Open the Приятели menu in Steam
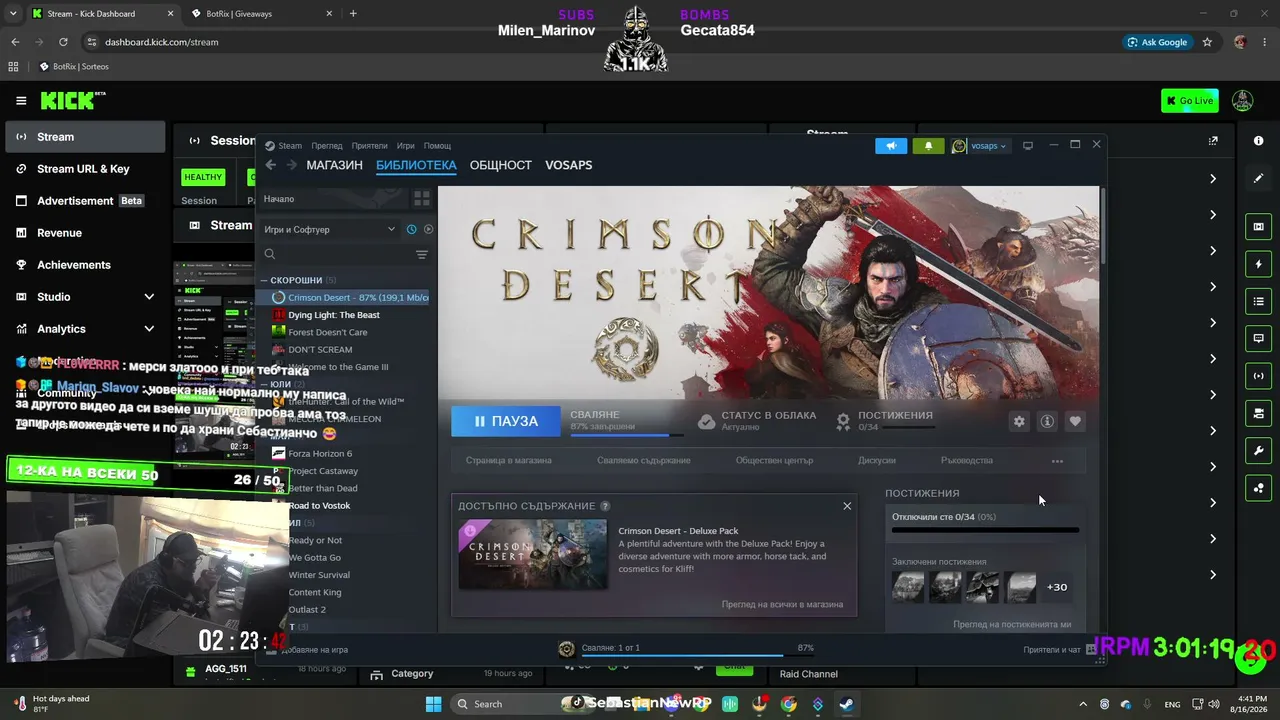The height and width of the screenshot is (720, 1280). point(369,146)
